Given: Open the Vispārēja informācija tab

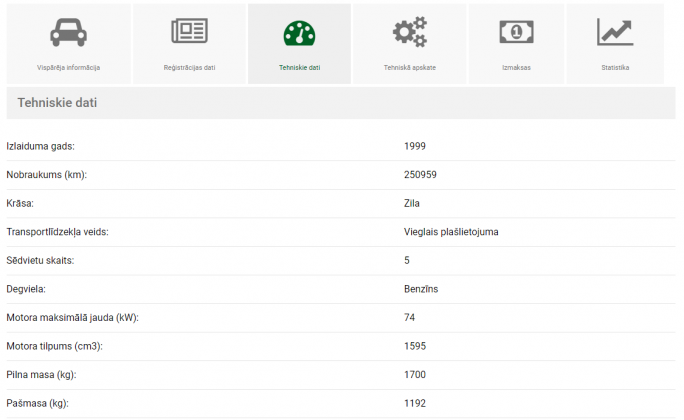Looking at the screenshot, I should 69,68.
